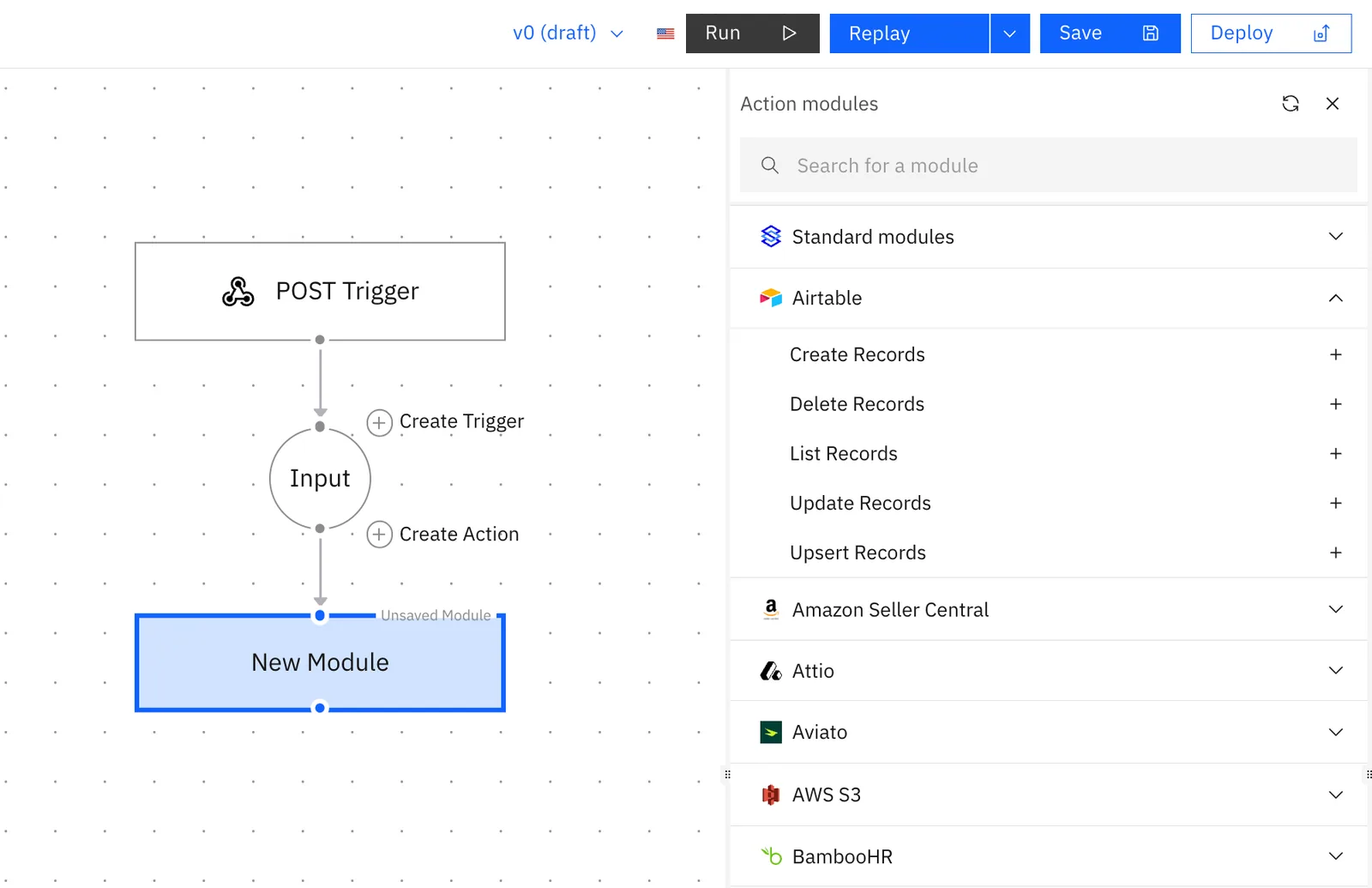Expand the Aviato section

click(1048, 732)
